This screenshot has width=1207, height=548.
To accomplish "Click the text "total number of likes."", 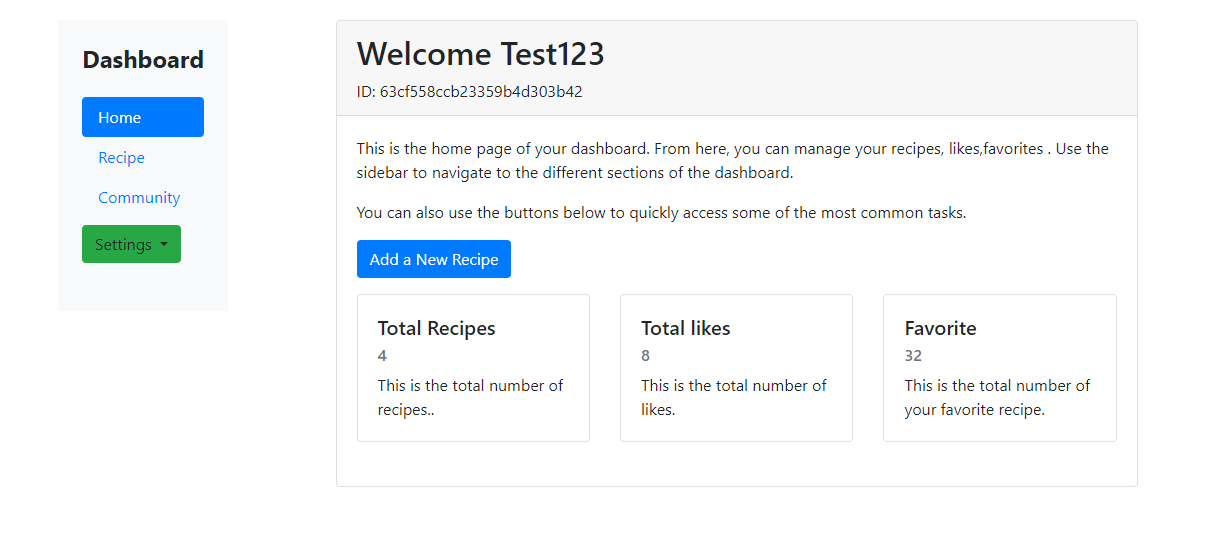I will pyautogui.click(x=734, y=397).
